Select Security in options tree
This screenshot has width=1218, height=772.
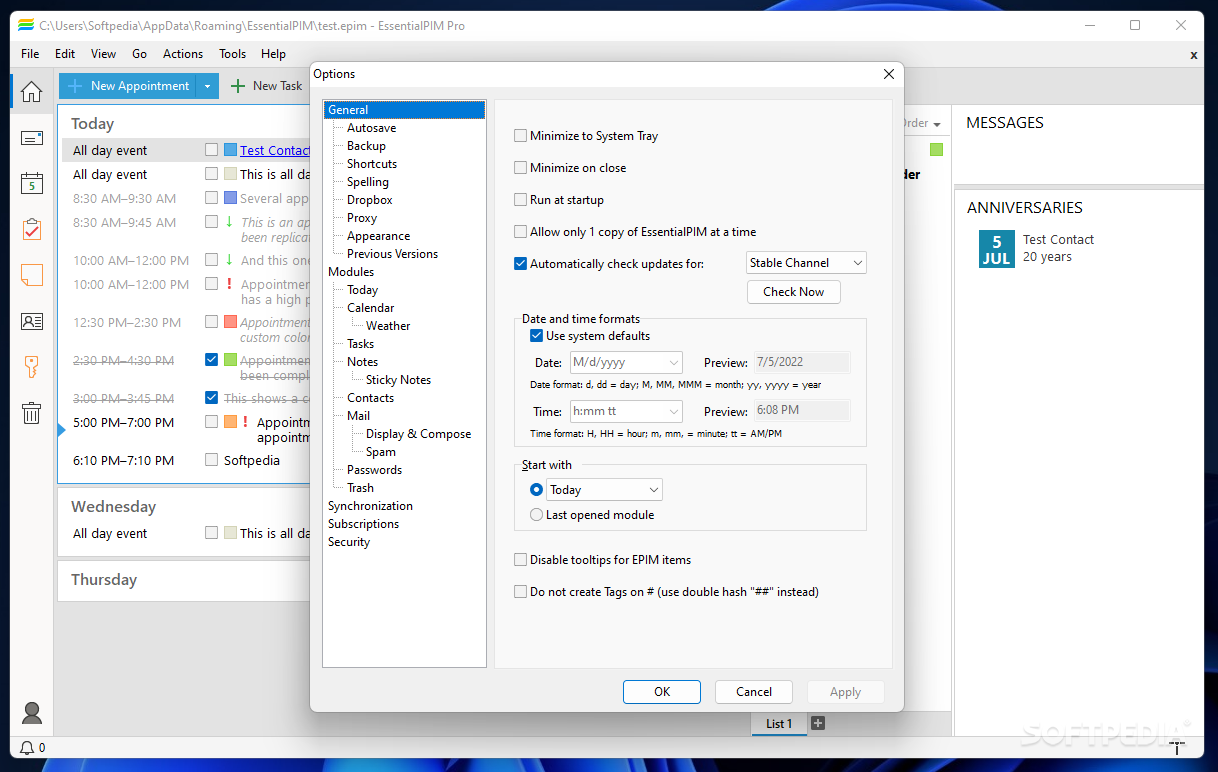coord(349,542)
